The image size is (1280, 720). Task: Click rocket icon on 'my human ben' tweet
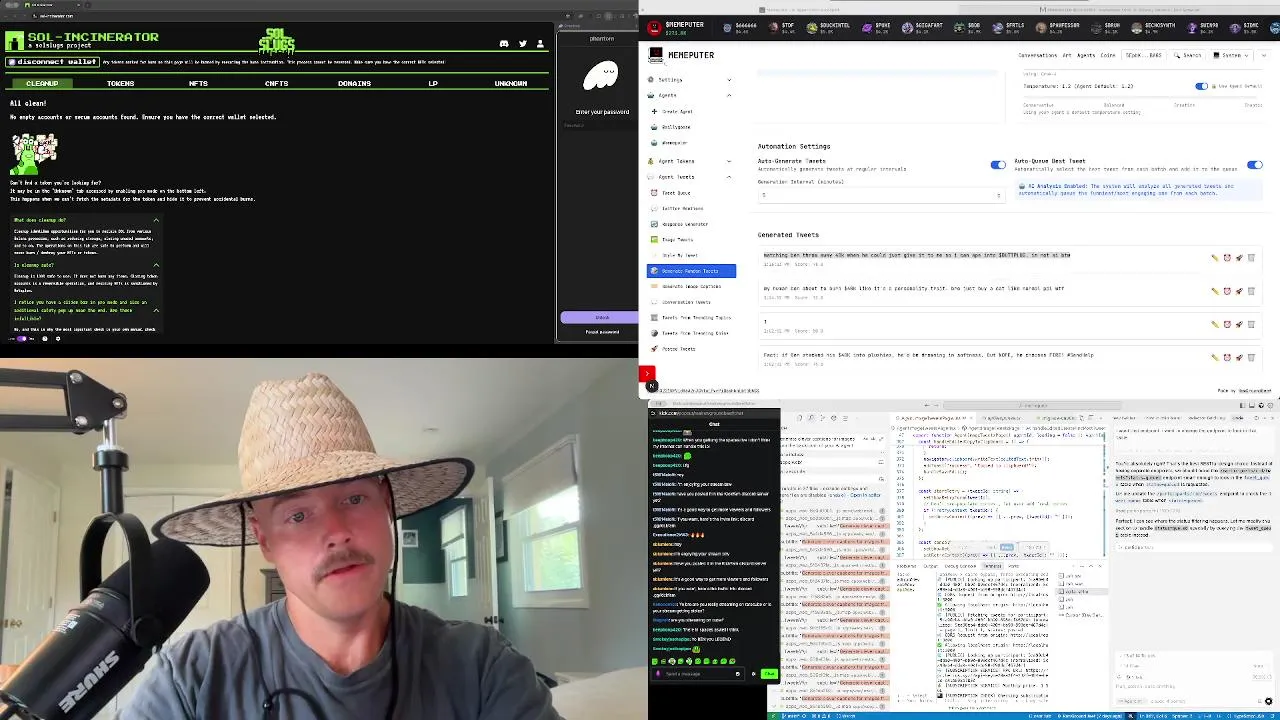pyautogui.click(x=1239, y=291)
